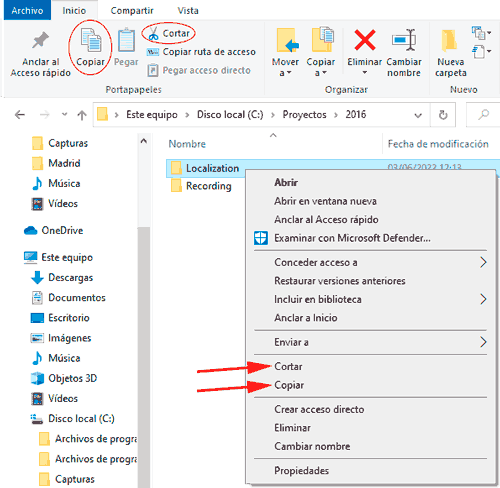Click the navigation pane scroll up arrow
This screenshot has width=500, height=488.
pos(144,141)
